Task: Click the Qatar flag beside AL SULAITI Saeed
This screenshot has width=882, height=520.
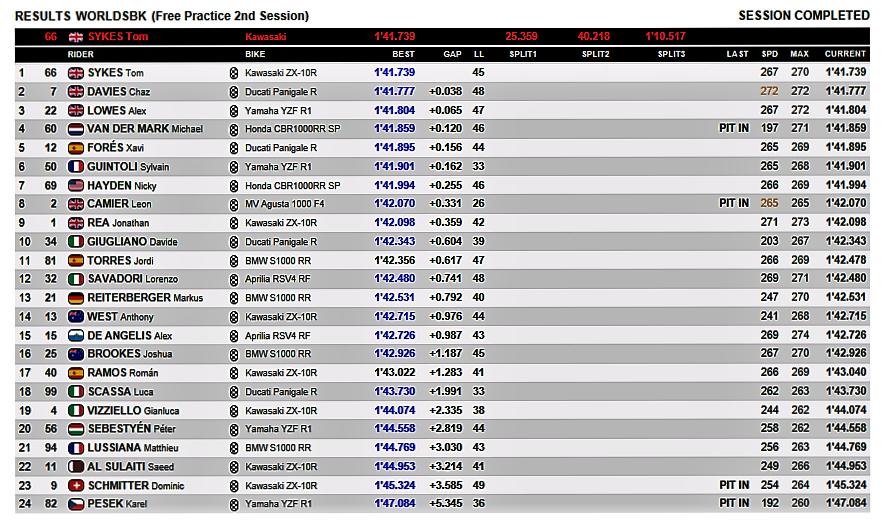Action: (x=75, y=467)
